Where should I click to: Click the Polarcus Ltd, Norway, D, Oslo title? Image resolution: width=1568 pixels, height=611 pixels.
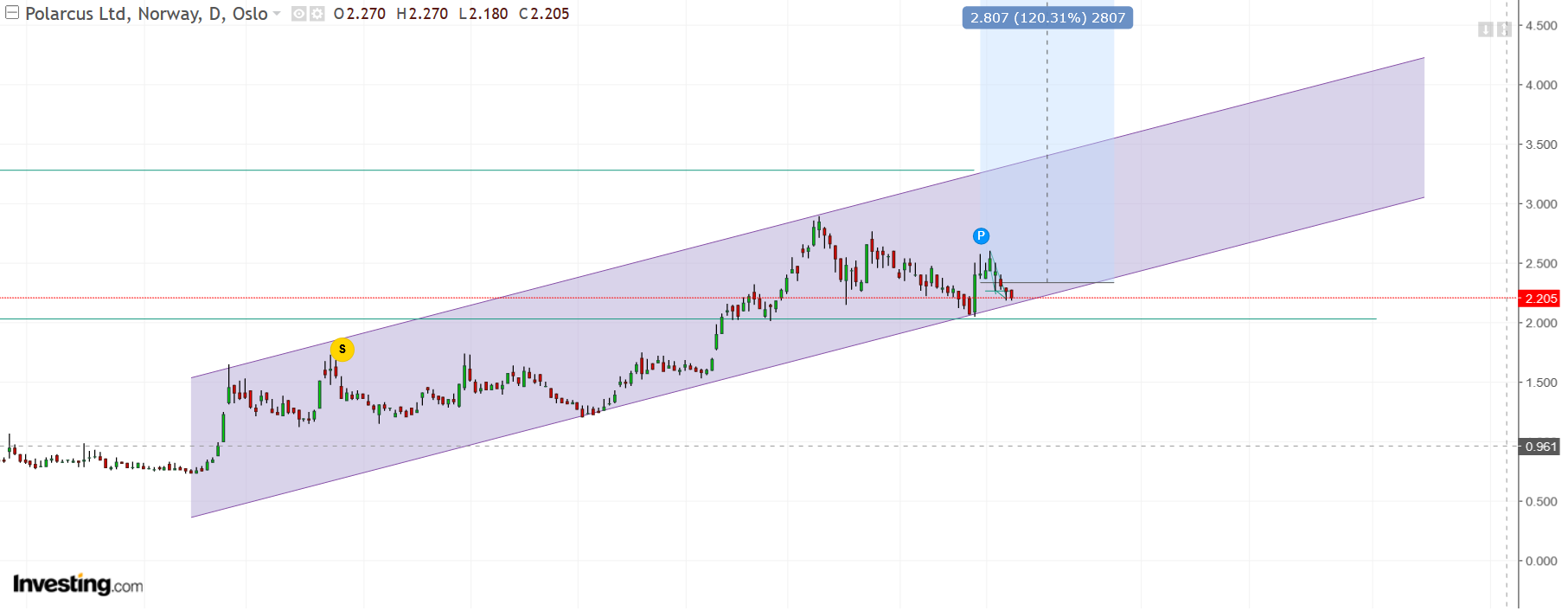146,14
